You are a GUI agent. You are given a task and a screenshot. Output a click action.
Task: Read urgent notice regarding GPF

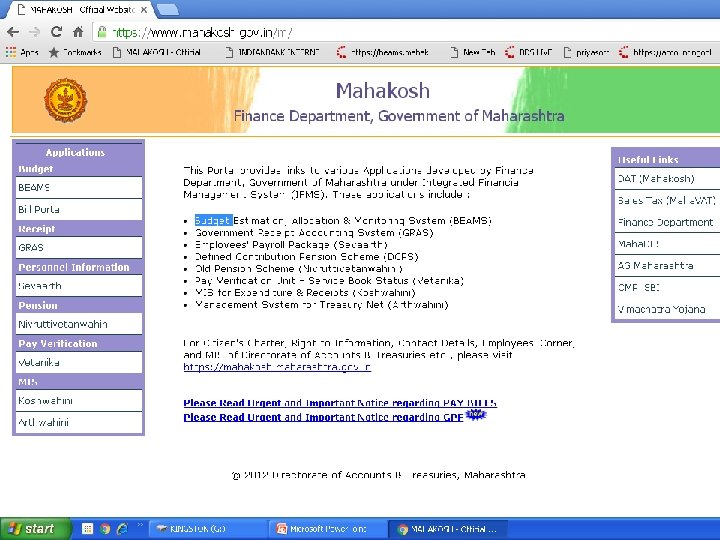click(323, 417)
